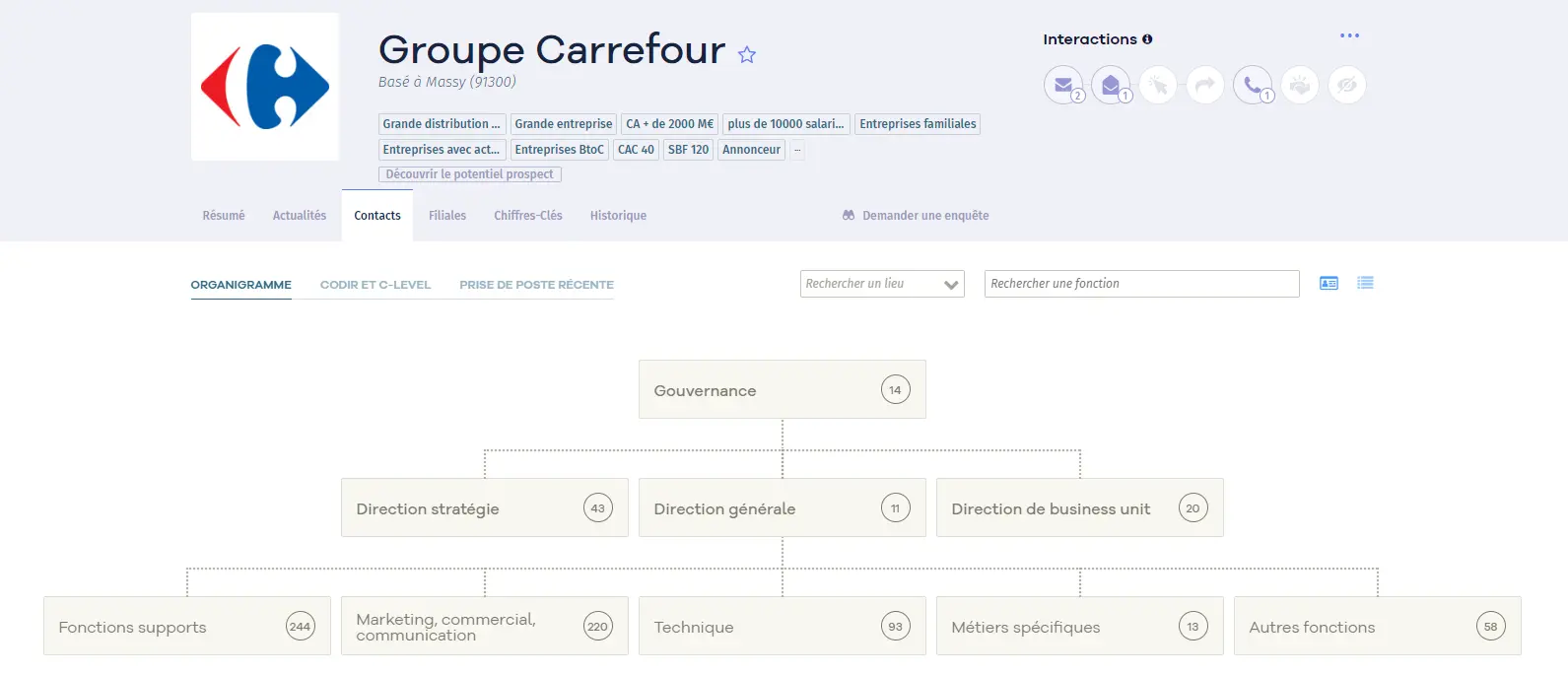The width and height of the screenshot is (1568, 674).
Task: Open the Technique org chart box
Action: pos(783,626)
